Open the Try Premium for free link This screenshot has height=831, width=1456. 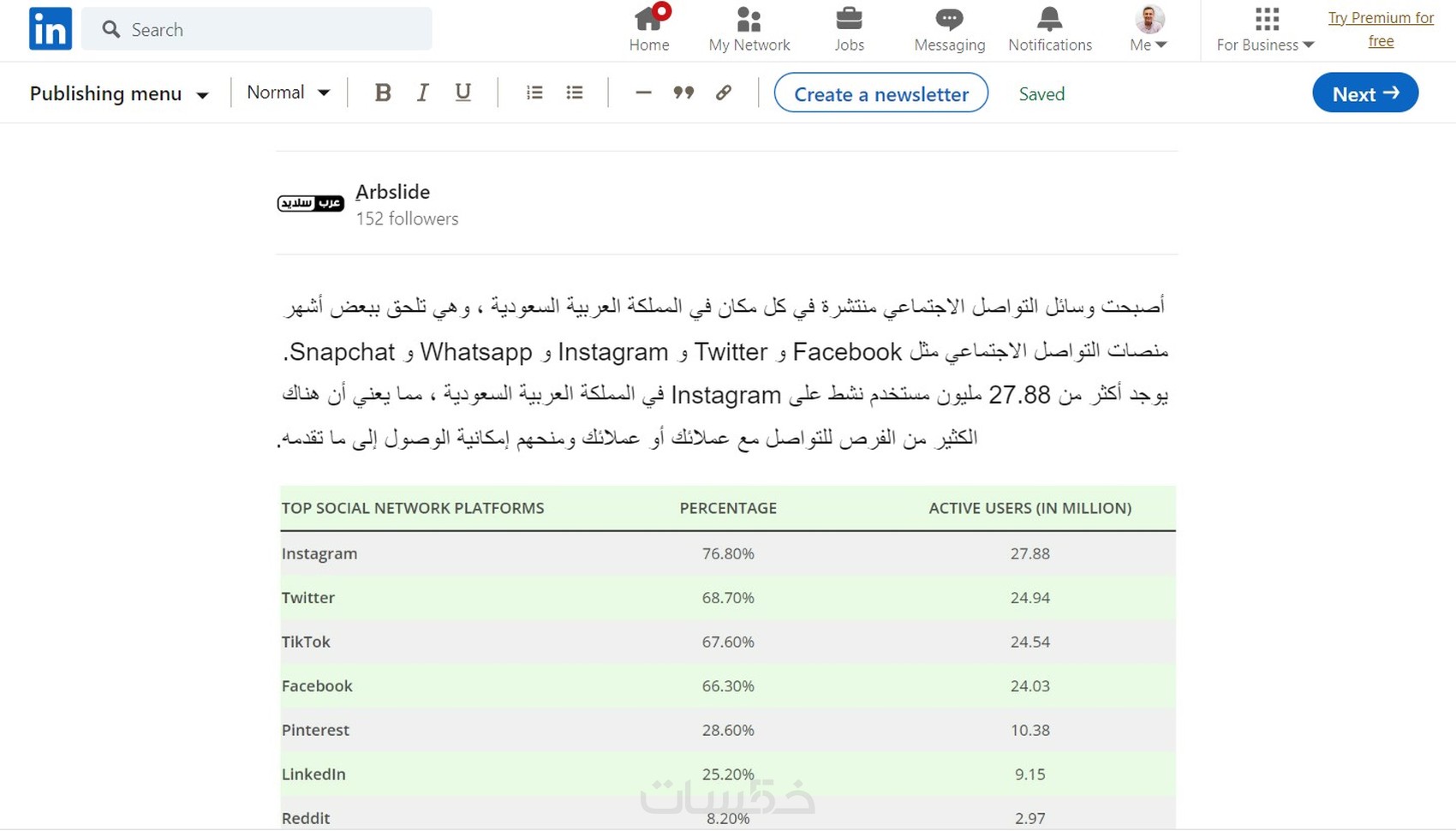tap(1381, 29)
